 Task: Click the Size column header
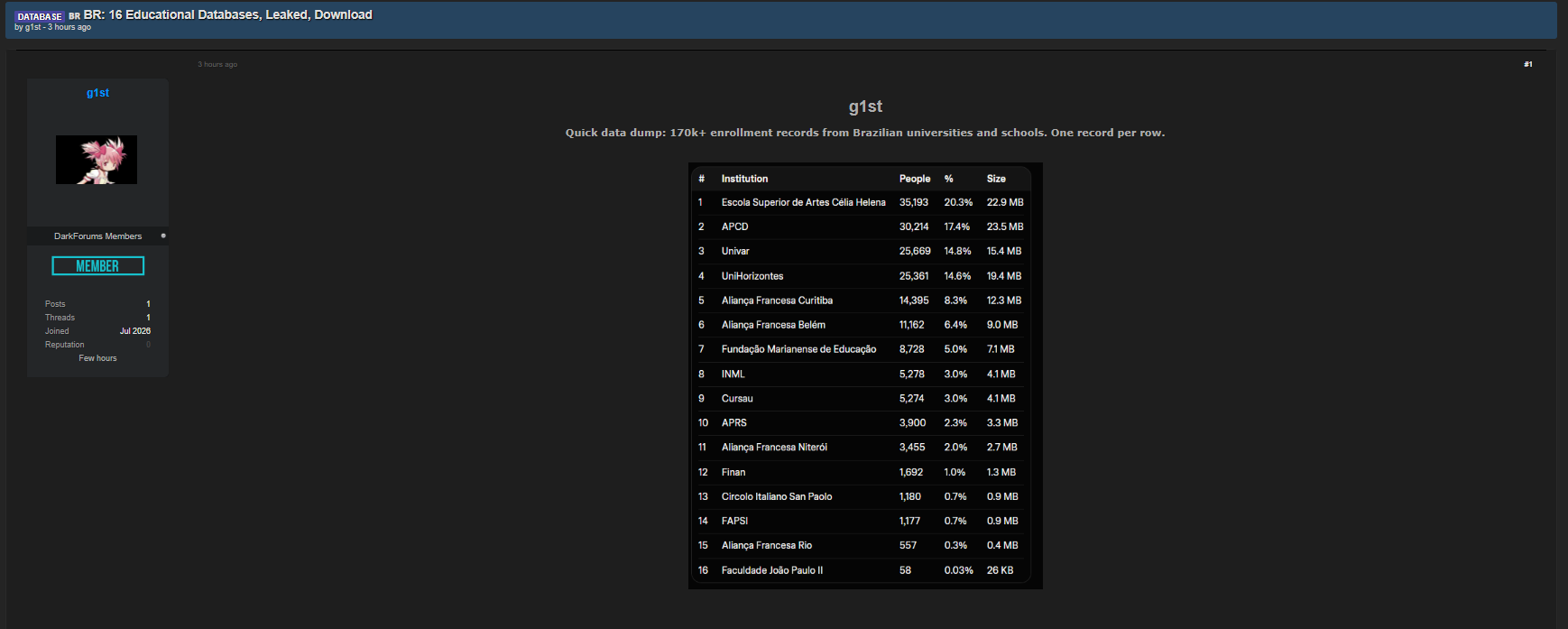[x=996, y=179]
